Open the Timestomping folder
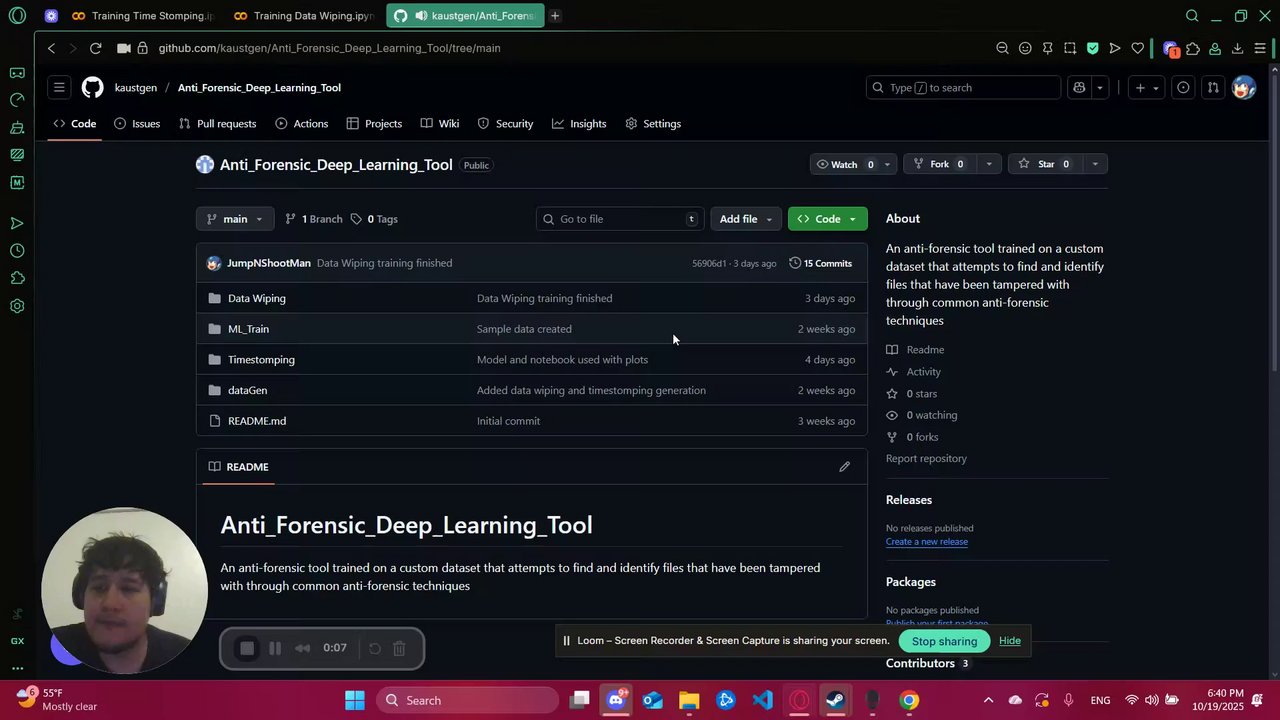Viewport: 1280px width, 720px height. point(261,360)
